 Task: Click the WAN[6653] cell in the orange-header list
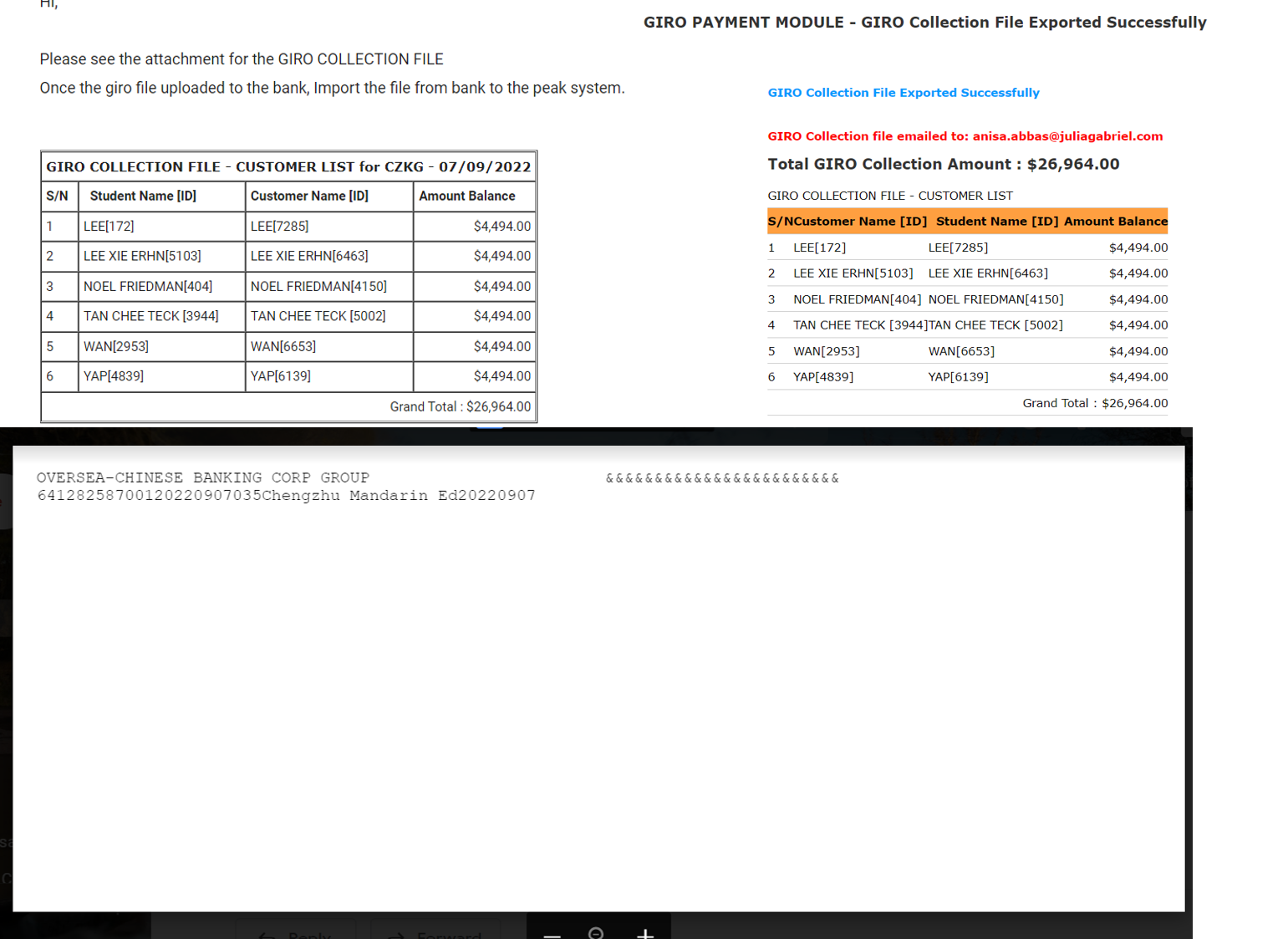[961, 351]
